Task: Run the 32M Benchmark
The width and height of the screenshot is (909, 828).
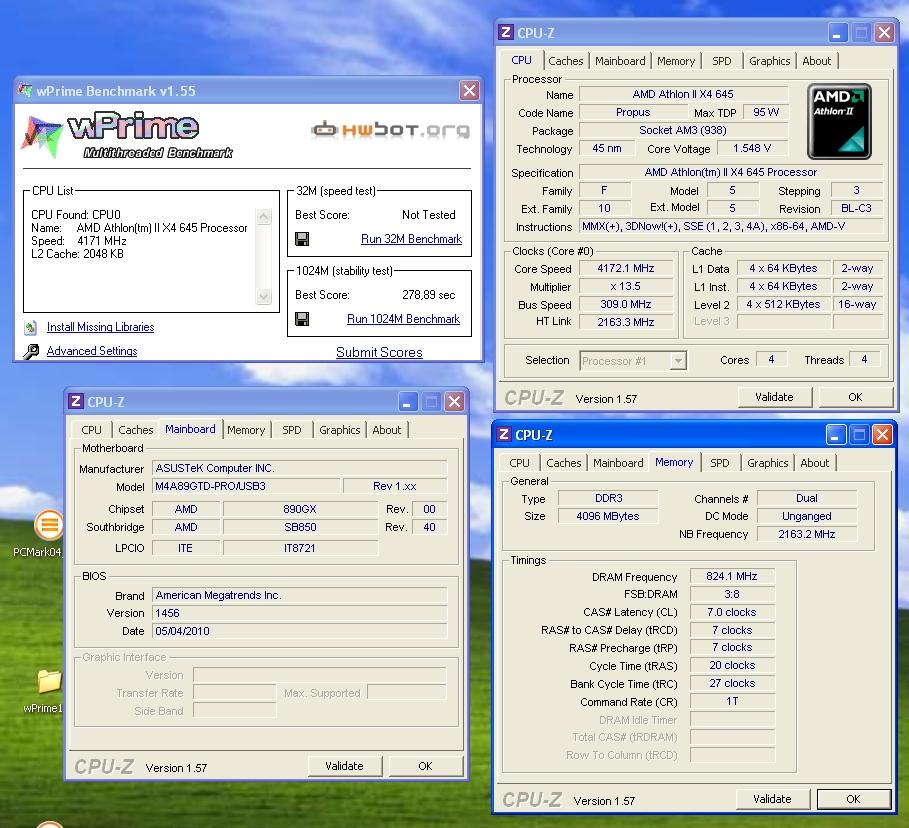Action: coord(411,239)
